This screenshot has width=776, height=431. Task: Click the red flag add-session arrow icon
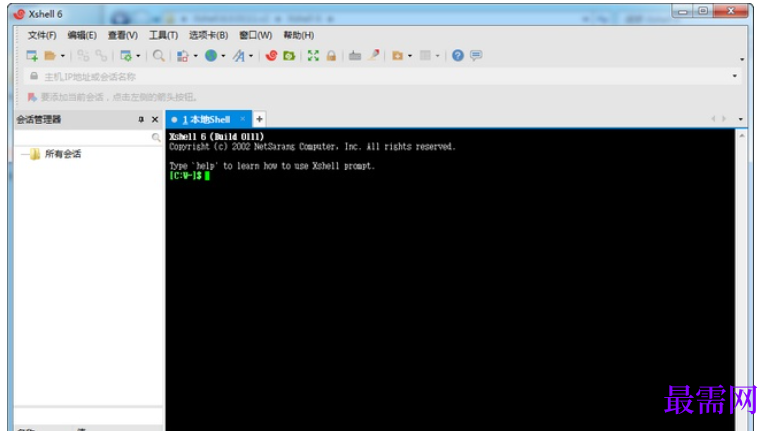(32, 97)
